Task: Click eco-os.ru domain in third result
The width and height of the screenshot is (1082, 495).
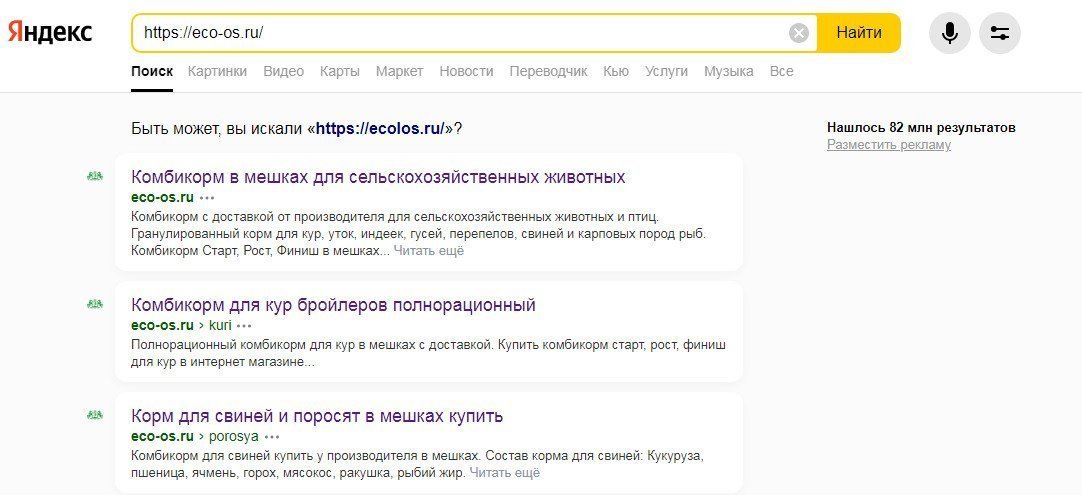Action: 162,437
